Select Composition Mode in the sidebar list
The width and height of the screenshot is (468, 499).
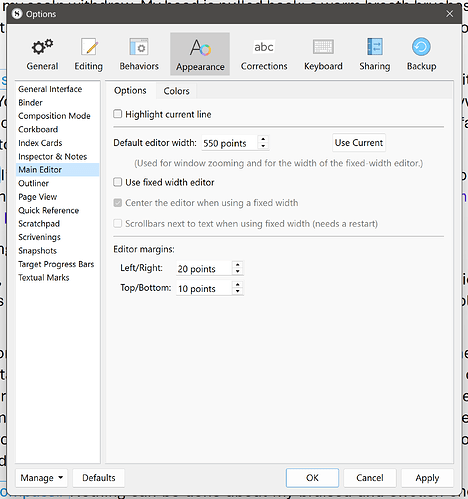(x=54, y=116)
